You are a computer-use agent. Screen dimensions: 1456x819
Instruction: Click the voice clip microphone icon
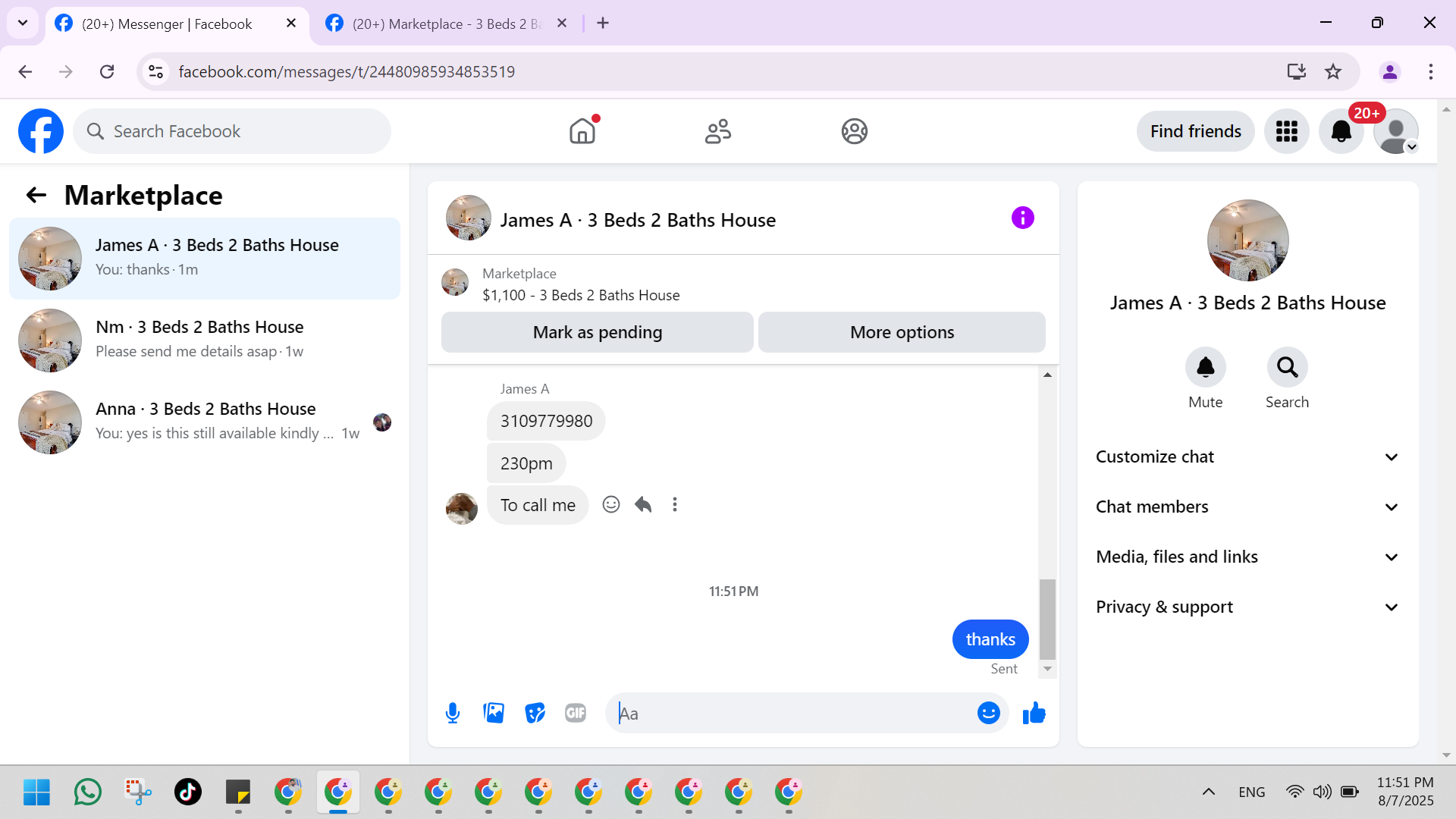[453, 713]
